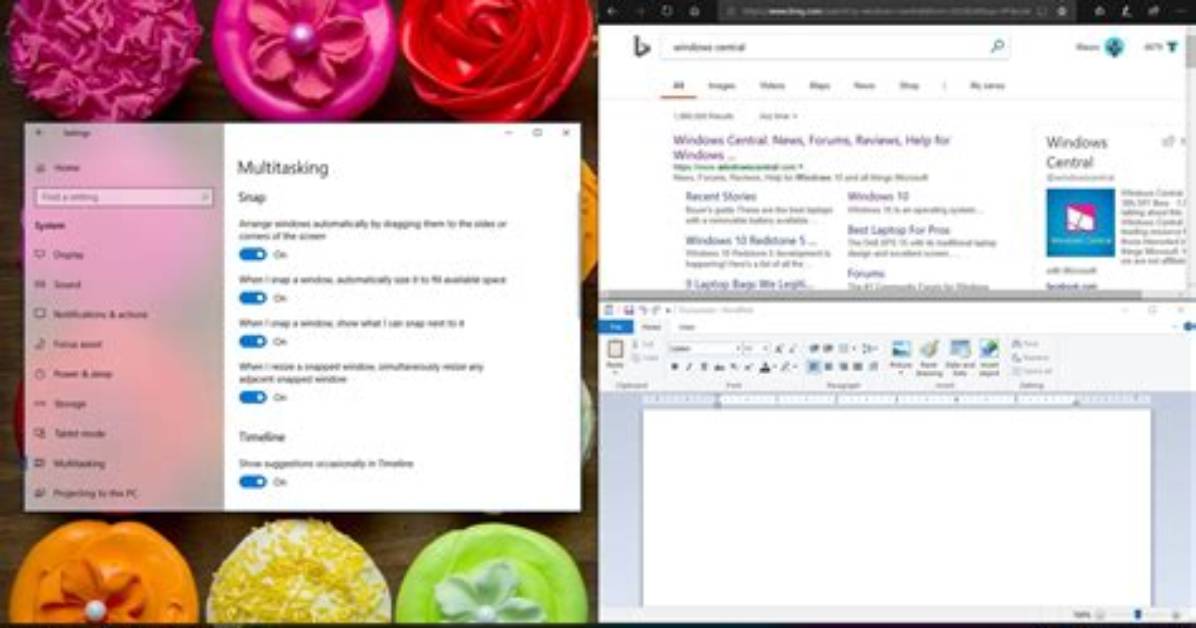This screenshot has width=1196, height=628.
Task: Select the Images tab on Bing
Action: (x=722, y=85)
